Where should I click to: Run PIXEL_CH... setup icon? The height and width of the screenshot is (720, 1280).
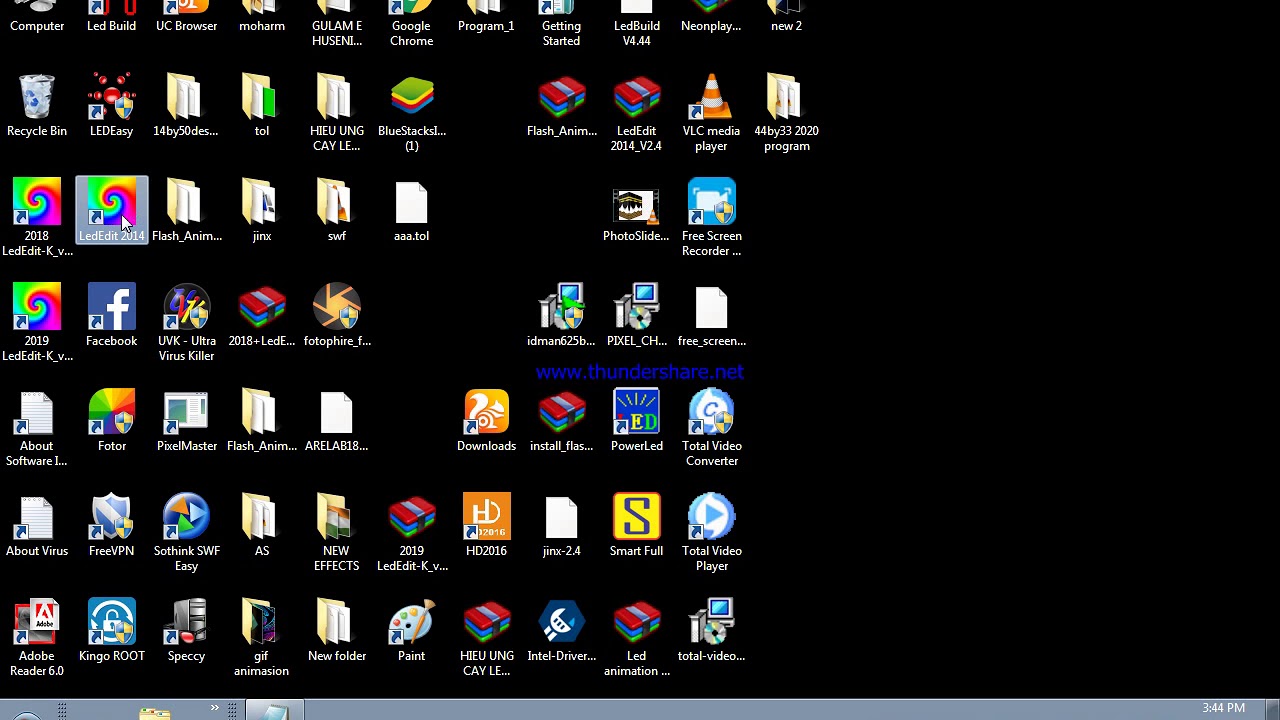point(637,316)
